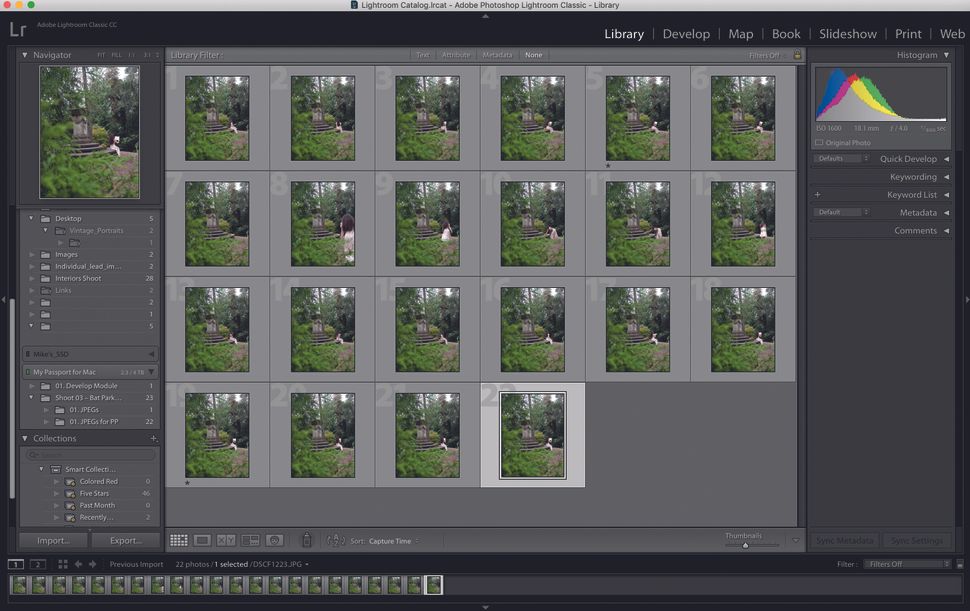Enable the Attribute filter
Image resolution: width=970 pixels, height=611 pixels.
(x=456, y=55)
